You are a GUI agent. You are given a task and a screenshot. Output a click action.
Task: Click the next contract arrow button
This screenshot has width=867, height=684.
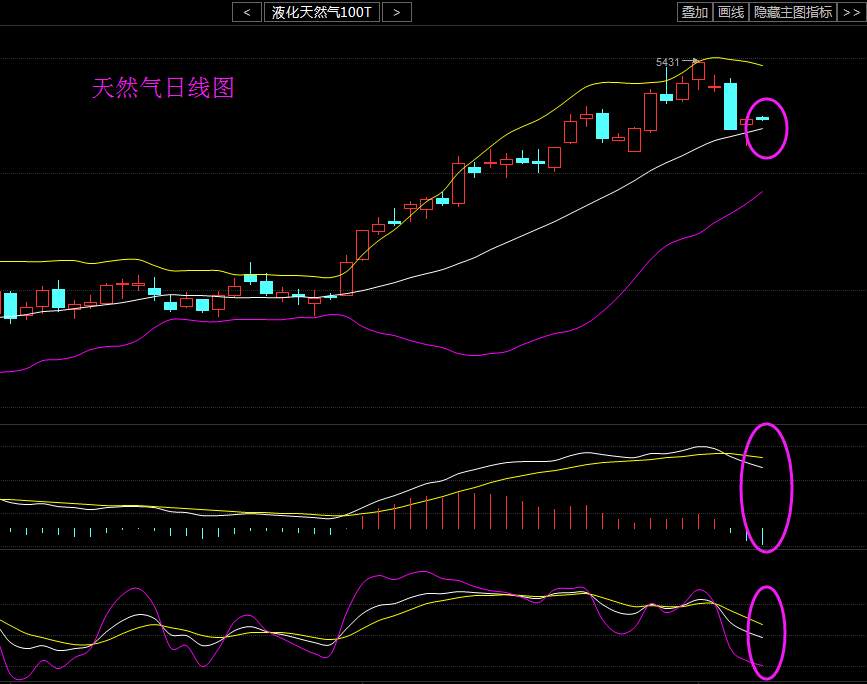coord(397,12)
